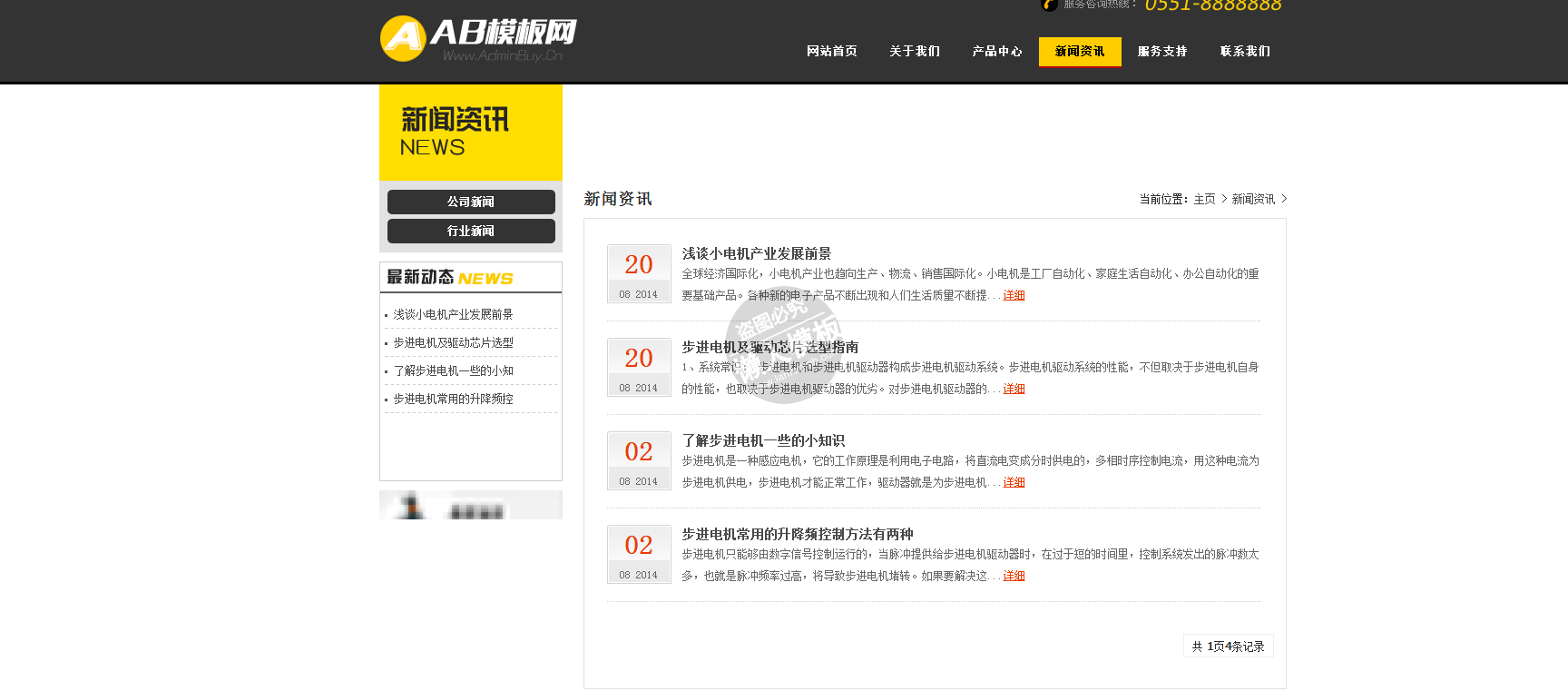Screen dimensions: 1568x691
Task: Navigate to 联系我们
Action: tap(1245, 52)
